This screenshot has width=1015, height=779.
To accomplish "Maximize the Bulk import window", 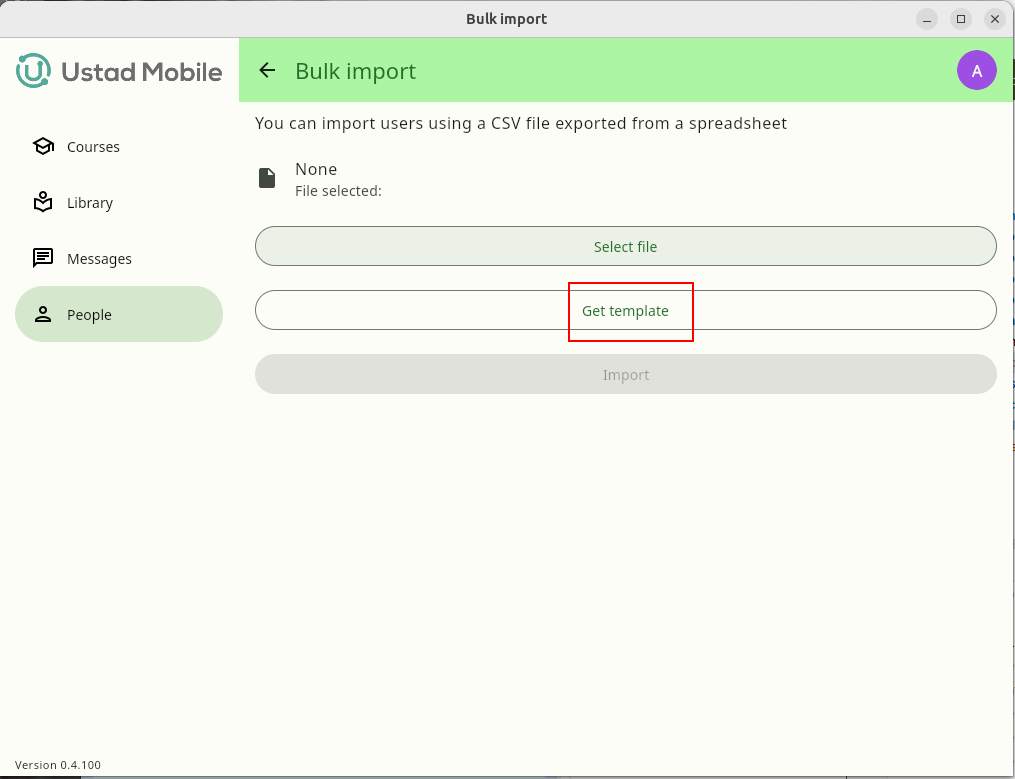I will (x=960, y=19).
